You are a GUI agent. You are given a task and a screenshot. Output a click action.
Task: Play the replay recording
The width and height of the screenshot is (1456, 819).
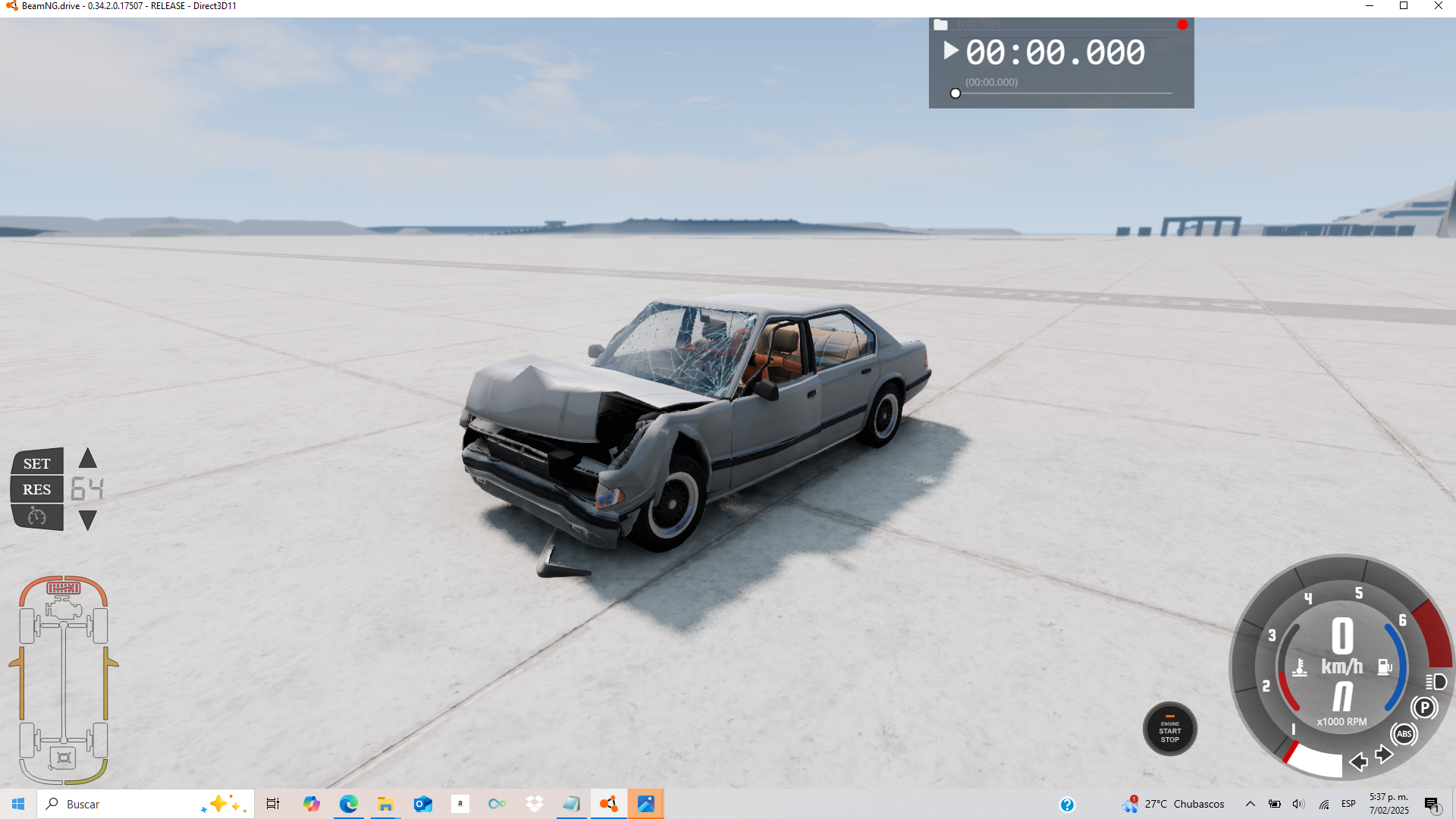950,51
